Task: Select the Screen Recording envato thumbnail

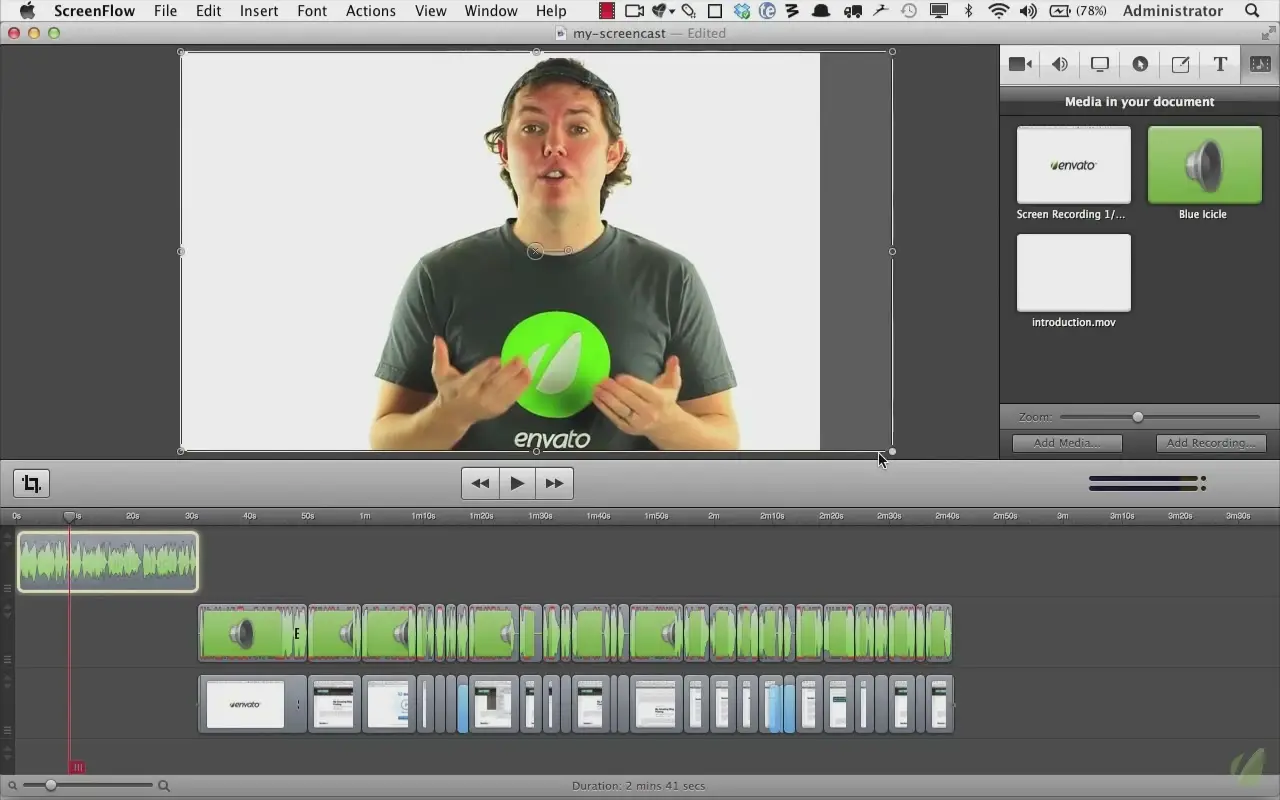Action: tap(1074, 165)
